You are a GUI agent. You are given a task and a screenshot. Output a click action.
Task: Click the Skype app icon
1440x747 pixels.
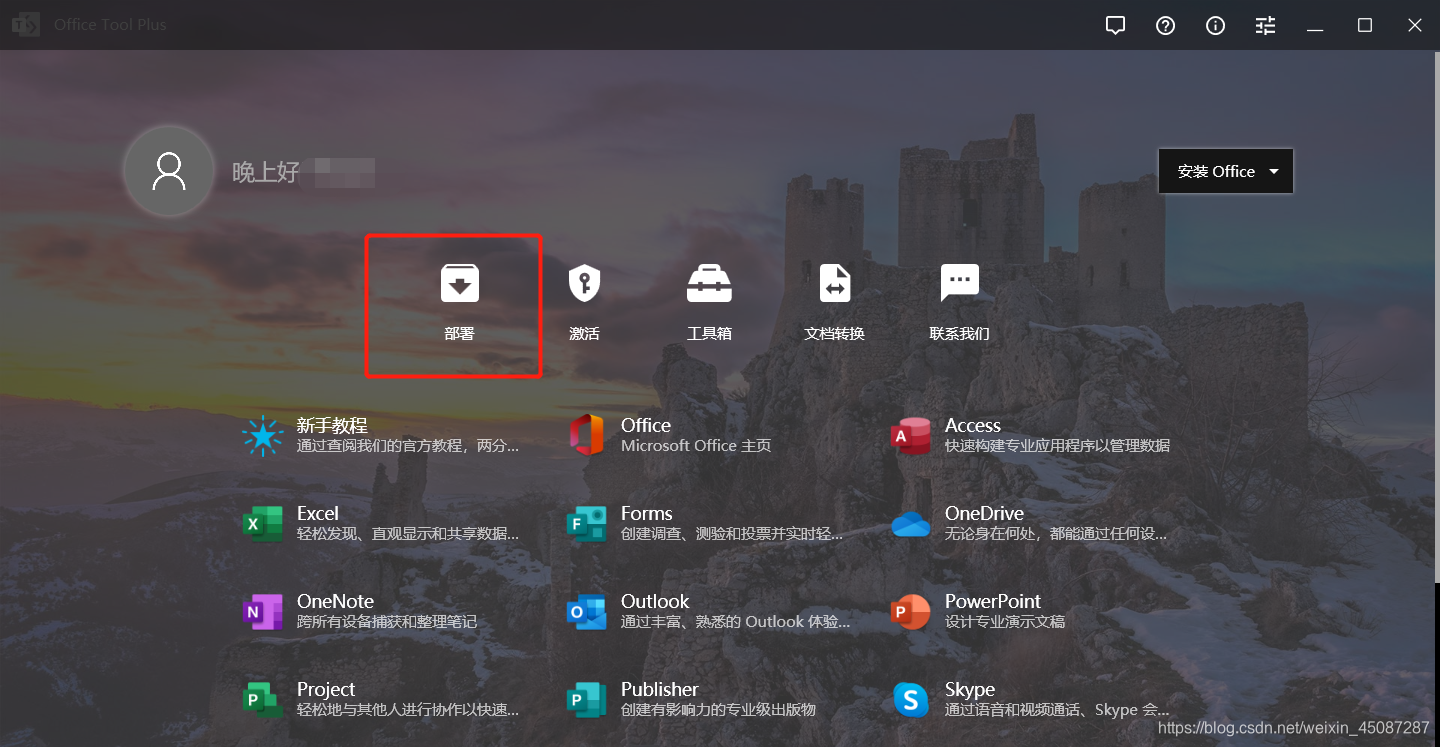click(x=911, y=700)
